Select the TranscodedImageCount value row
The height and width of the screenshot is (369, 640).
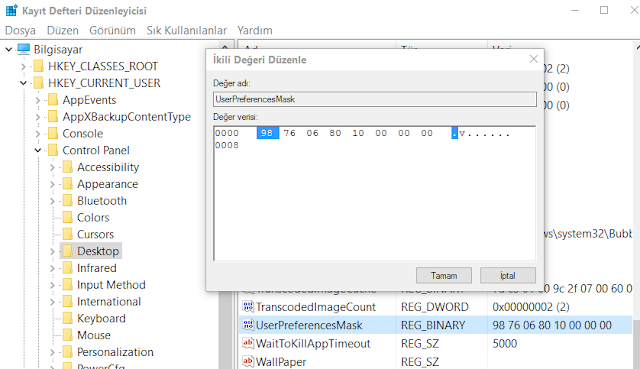pos(435,307)
